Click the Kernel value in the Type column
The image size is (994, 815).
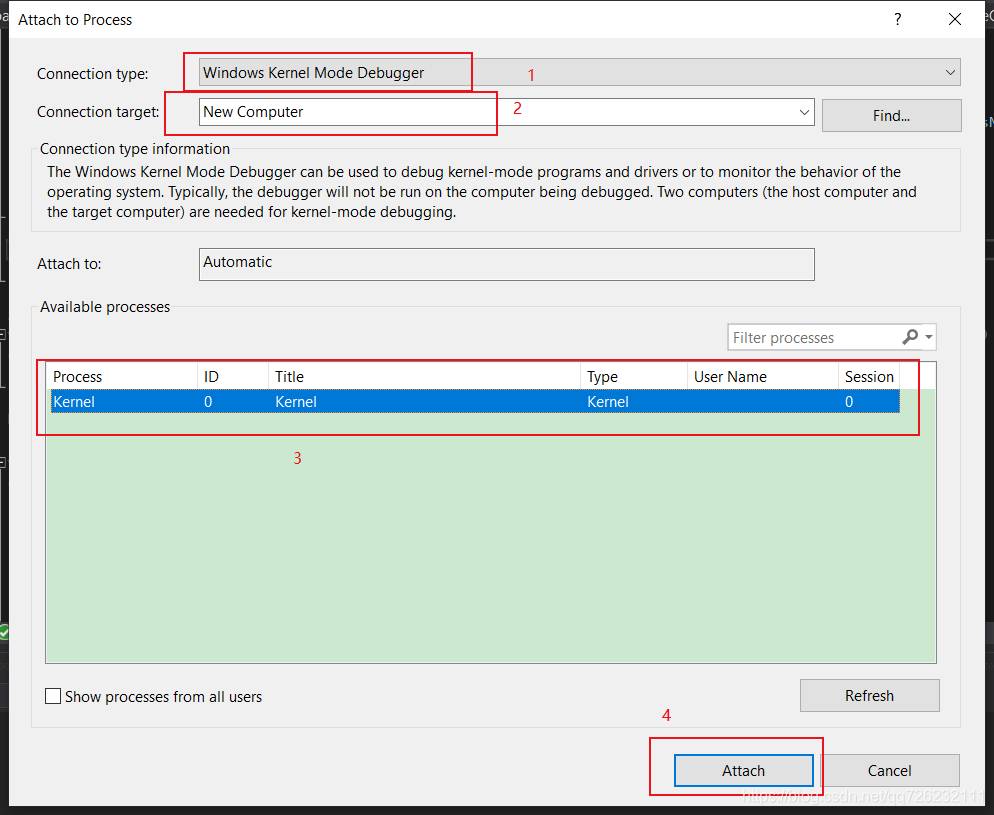tap(607, 402)
